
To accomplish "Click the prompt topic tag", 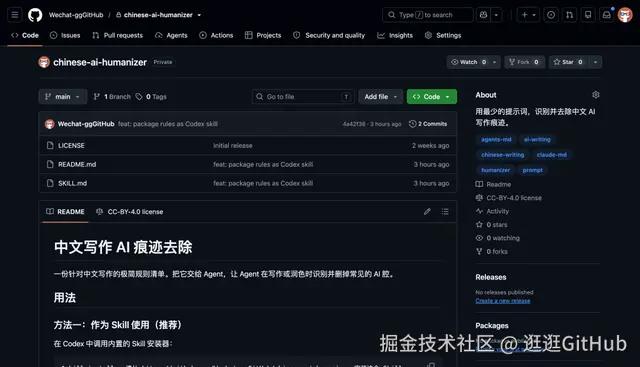I will click(533, 170).
